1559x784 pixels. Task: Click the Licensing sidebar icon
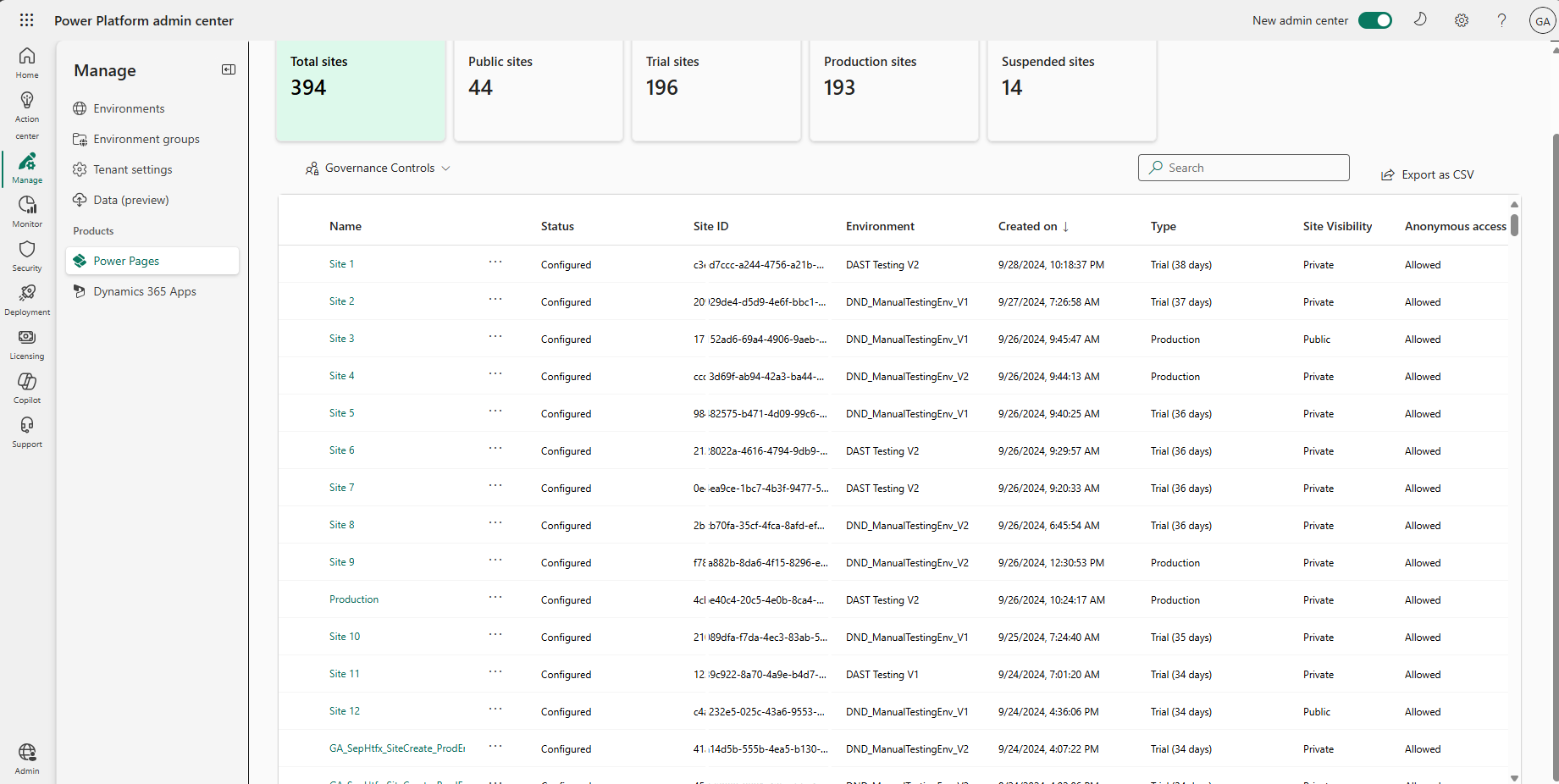click(x=26, y=341)
